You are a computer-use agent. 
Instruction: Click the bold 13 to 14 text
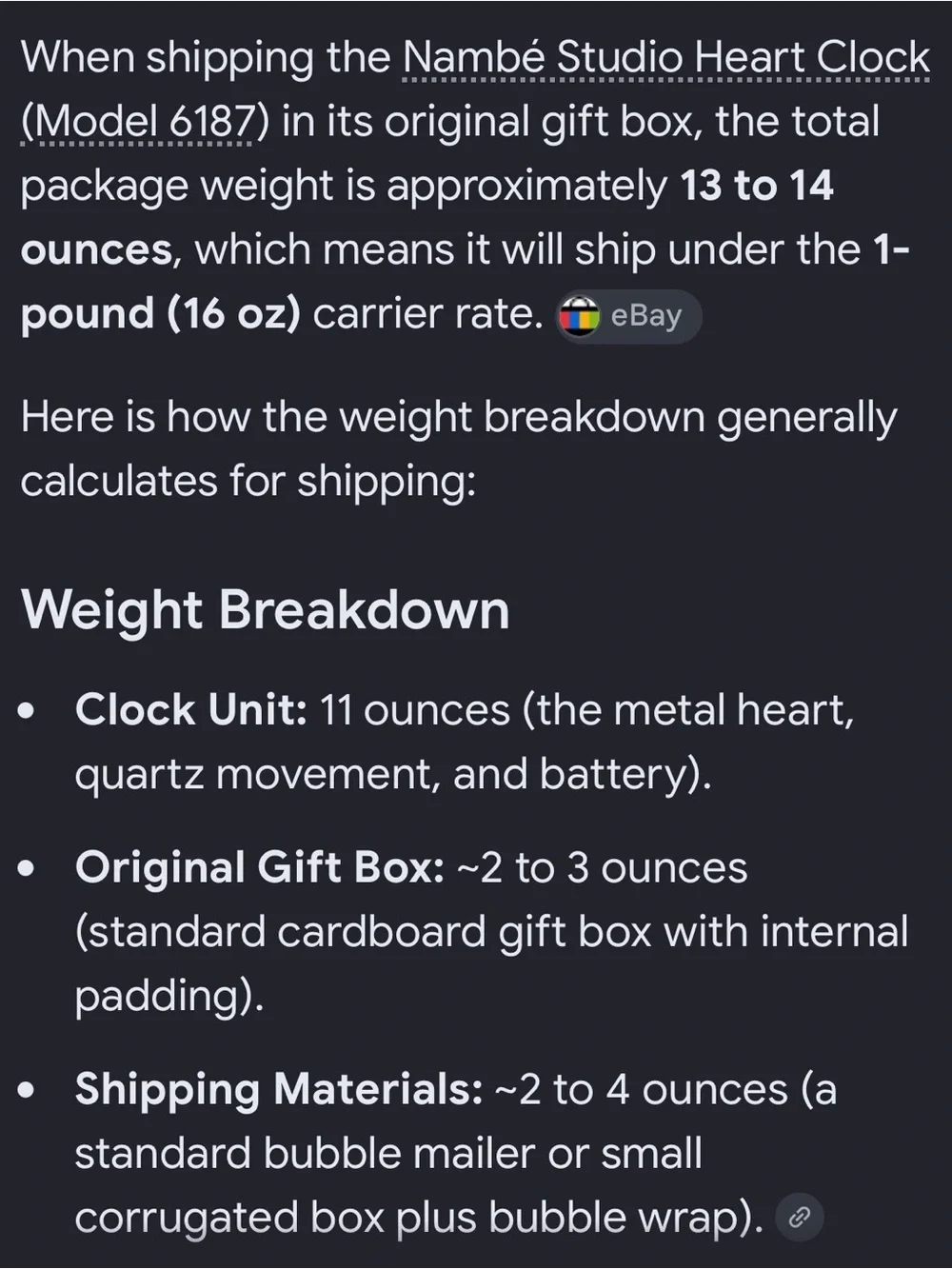pyautogui.click(x=757, y=186)
